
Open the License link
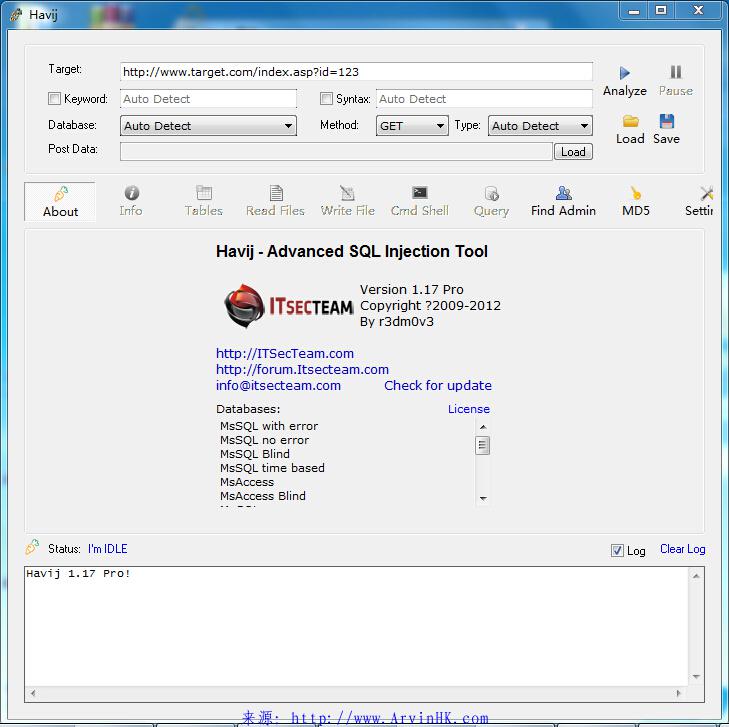pyautogui.click(x=469, y=409)
